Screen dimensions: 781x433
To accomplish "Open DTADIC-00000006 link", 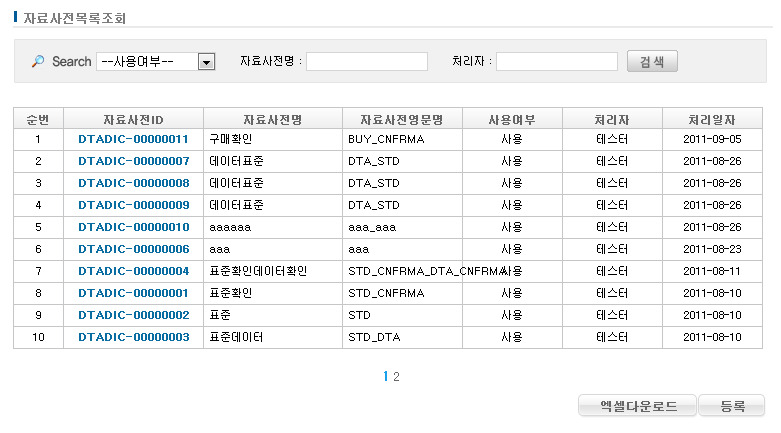I will 133,250.
